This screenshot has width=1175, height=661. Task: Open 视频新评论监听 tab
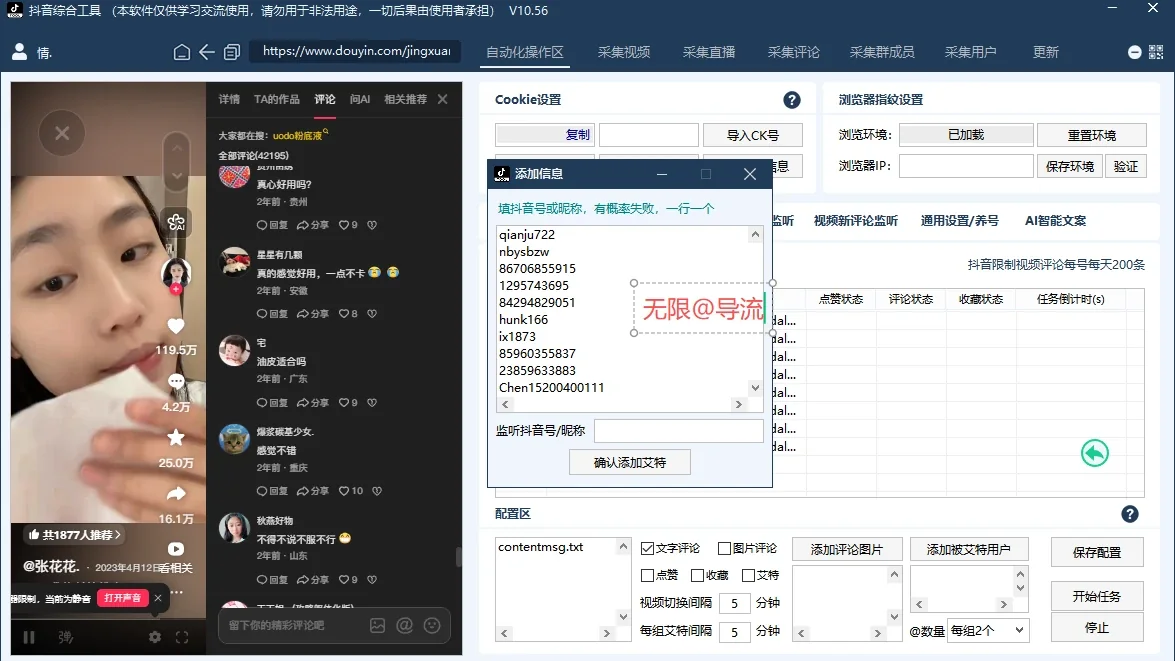click(x=856, y=220)
